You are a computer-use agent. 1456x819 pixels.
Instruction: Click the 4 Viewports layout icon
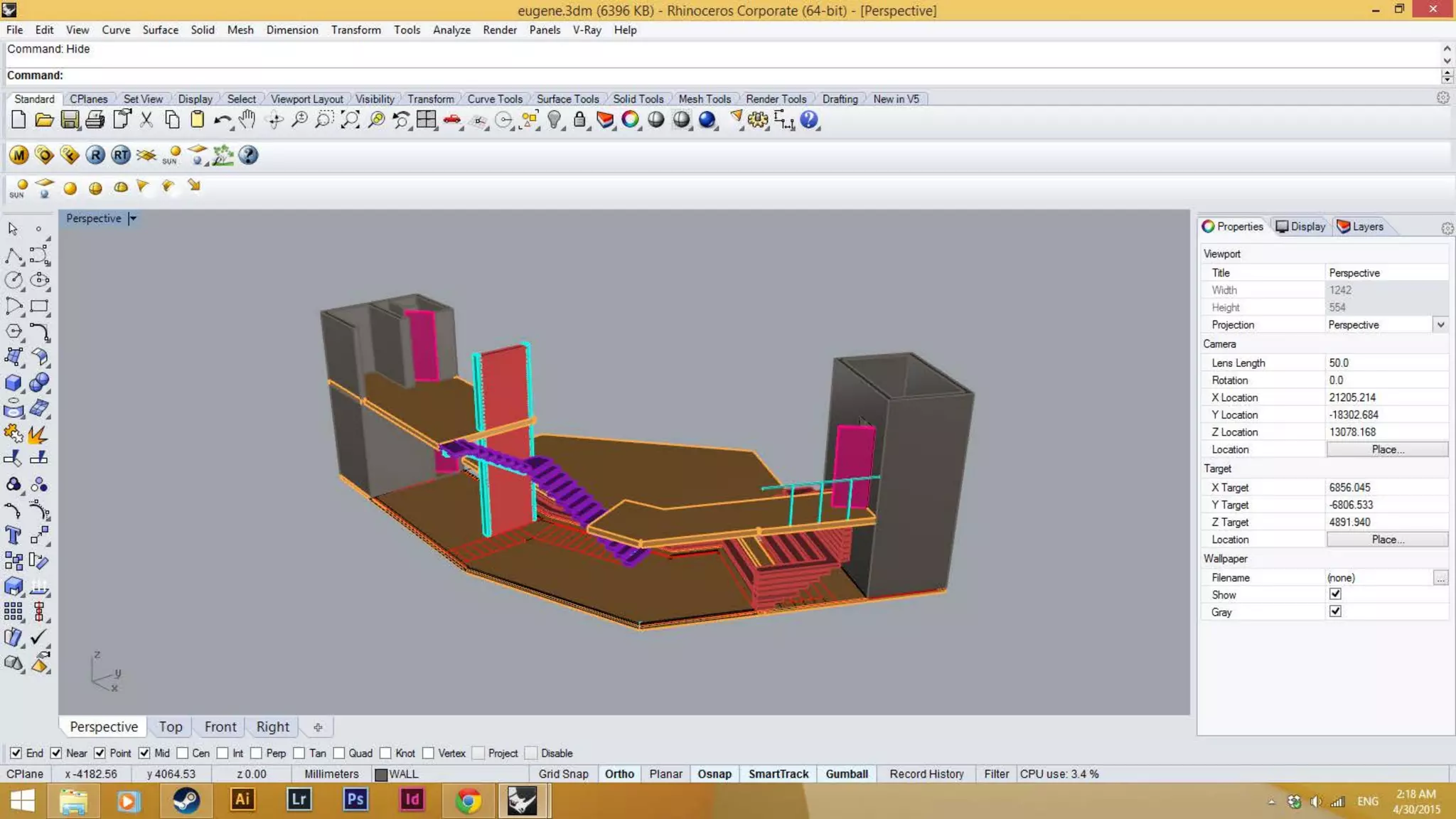coord(427,119)
